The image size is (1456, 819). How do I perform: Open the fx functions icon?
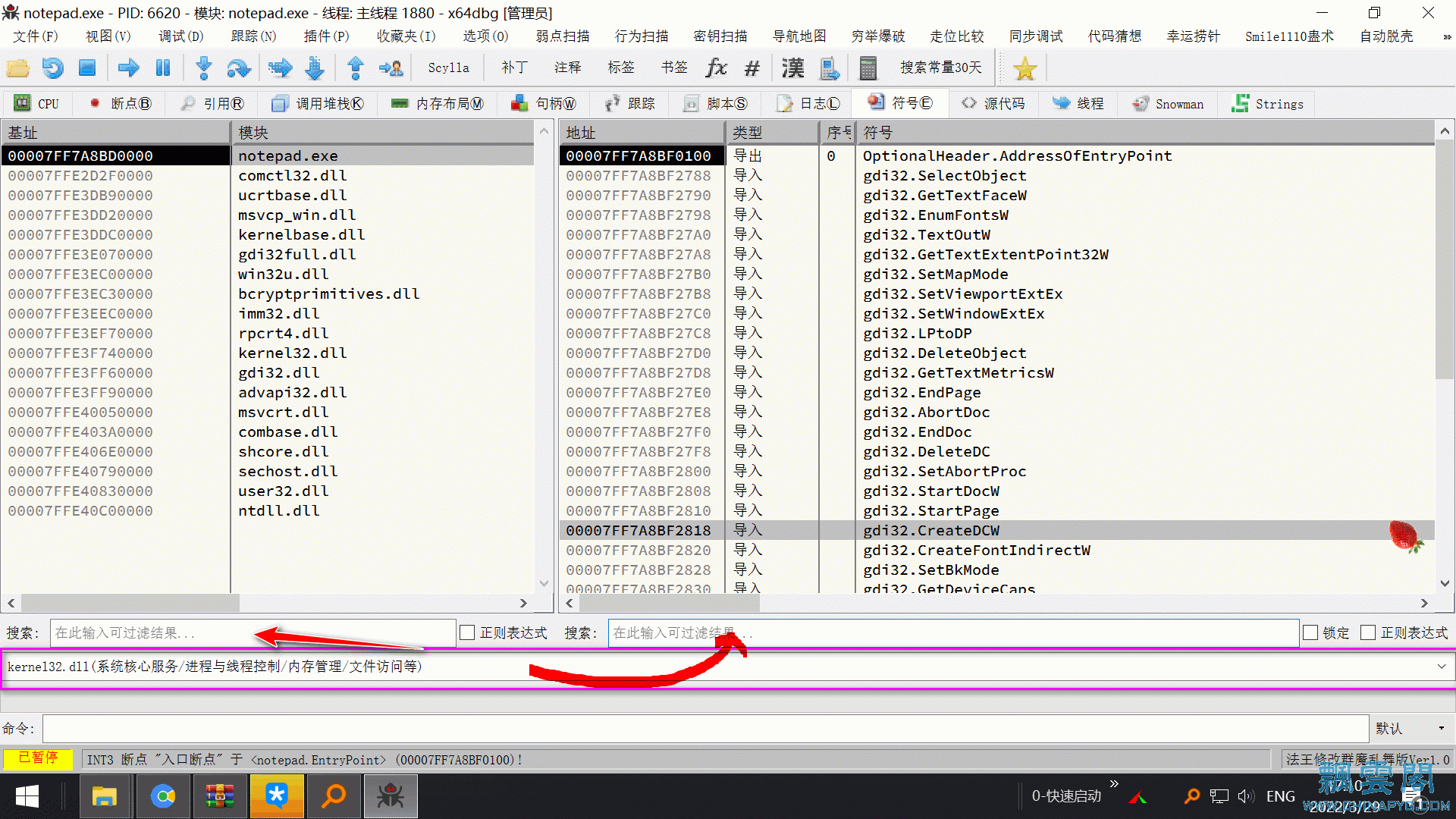[x=716, y=68]
